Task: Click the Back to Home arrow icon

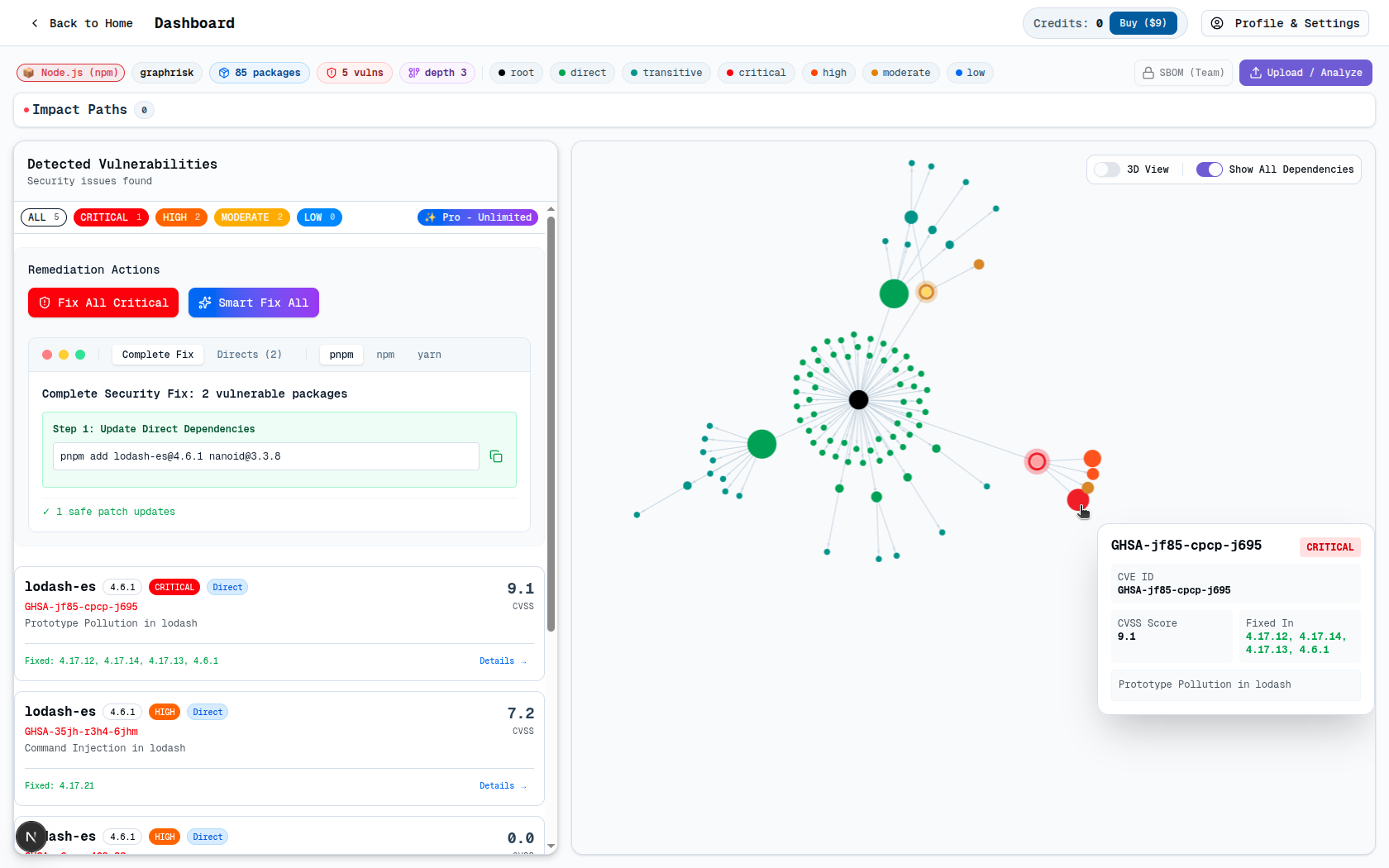Action: 35,23
